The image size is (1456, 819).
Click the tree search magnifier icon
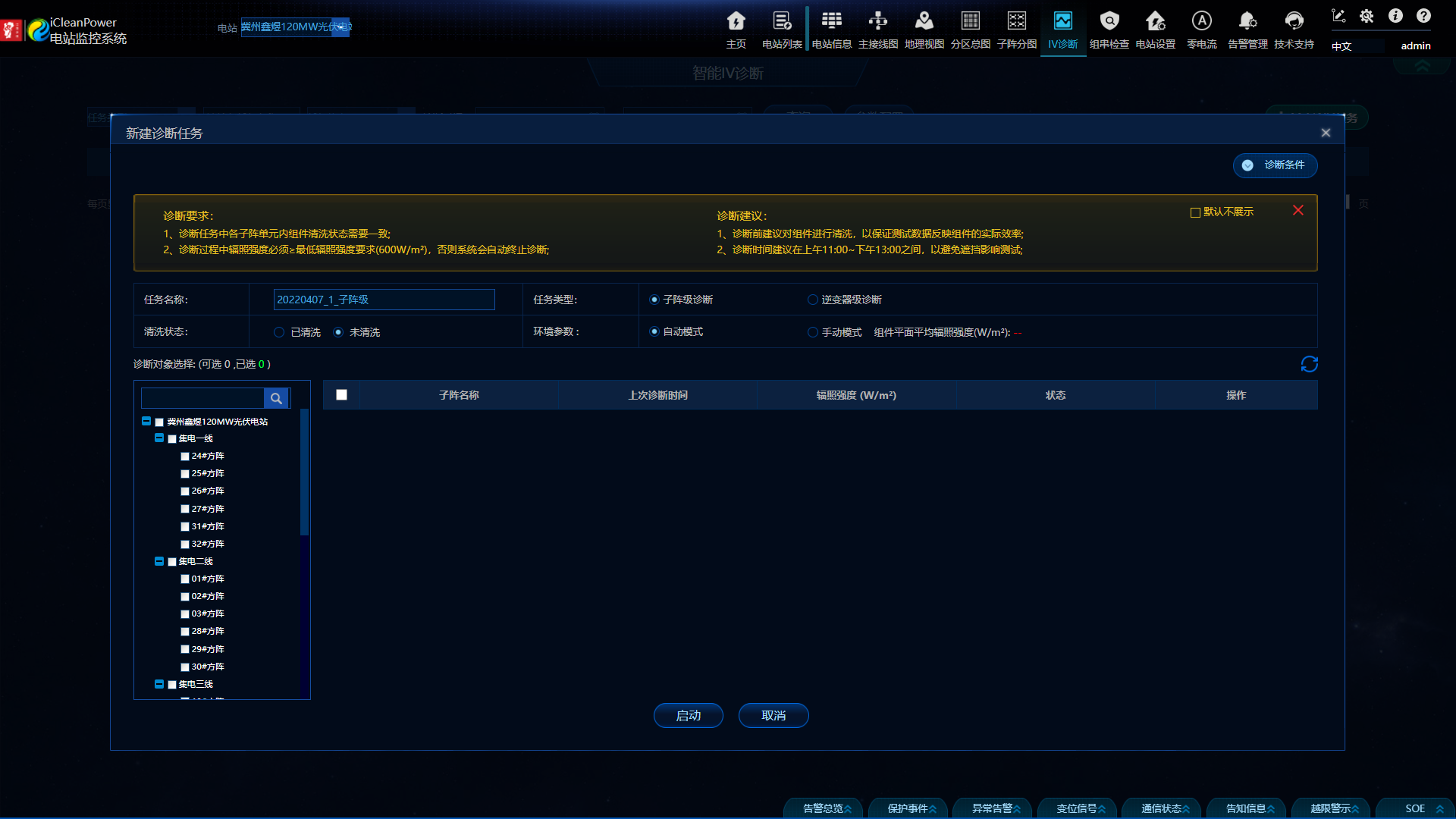coord(276,398)
